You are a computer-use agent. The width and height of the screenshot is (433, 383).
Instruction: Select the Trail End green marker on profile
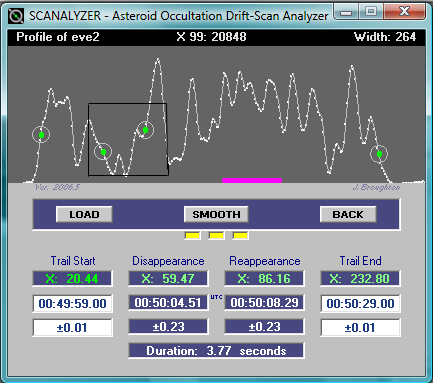click(x=379, y=154)
